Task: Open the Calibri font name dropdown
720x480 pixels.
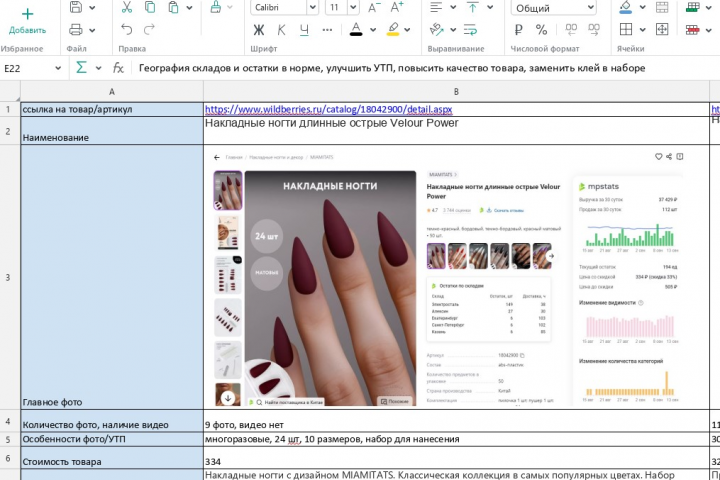Action: coord(312,7)
